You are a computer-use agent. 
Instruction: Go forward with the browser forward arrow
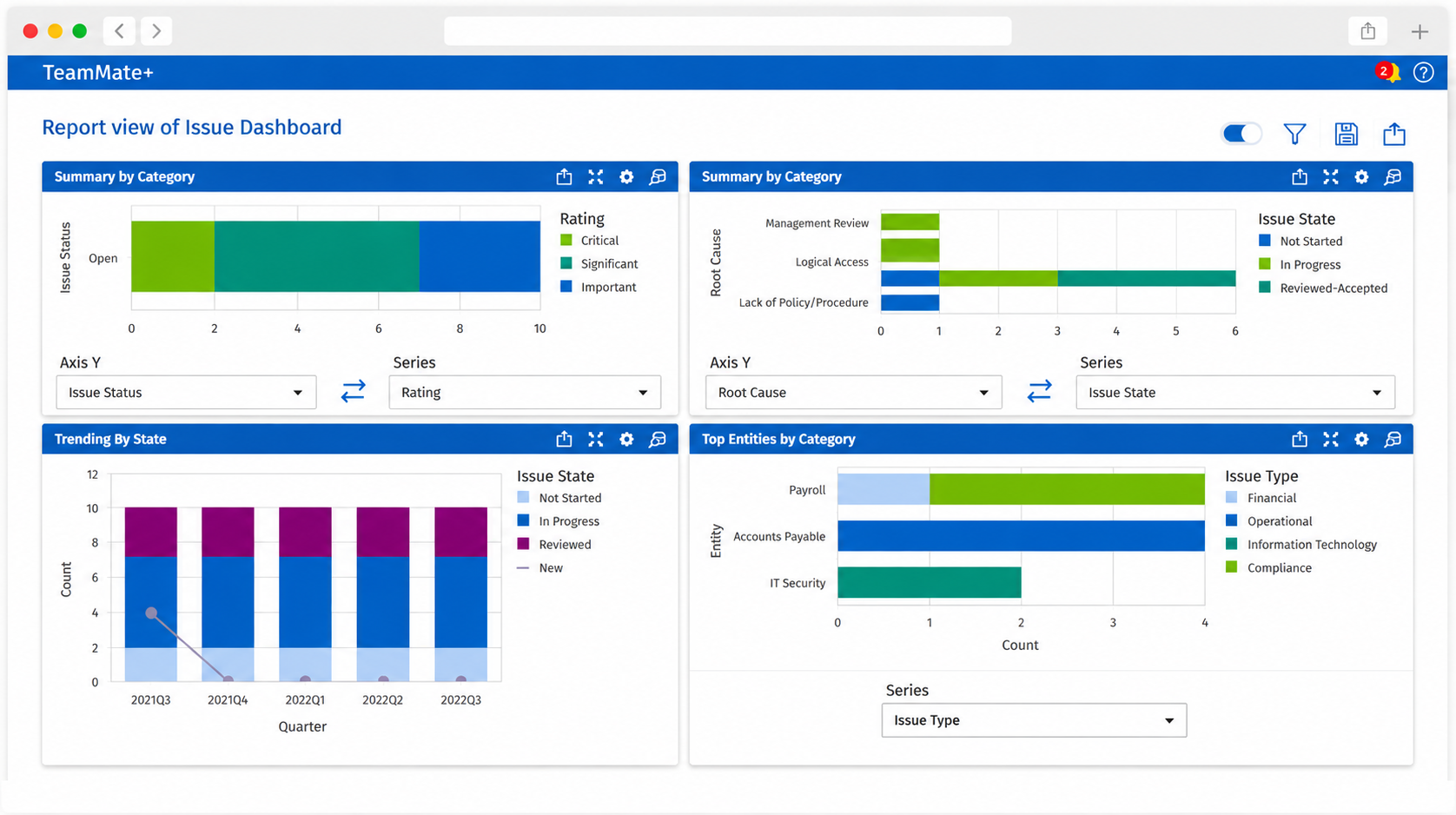pos(156,31)
